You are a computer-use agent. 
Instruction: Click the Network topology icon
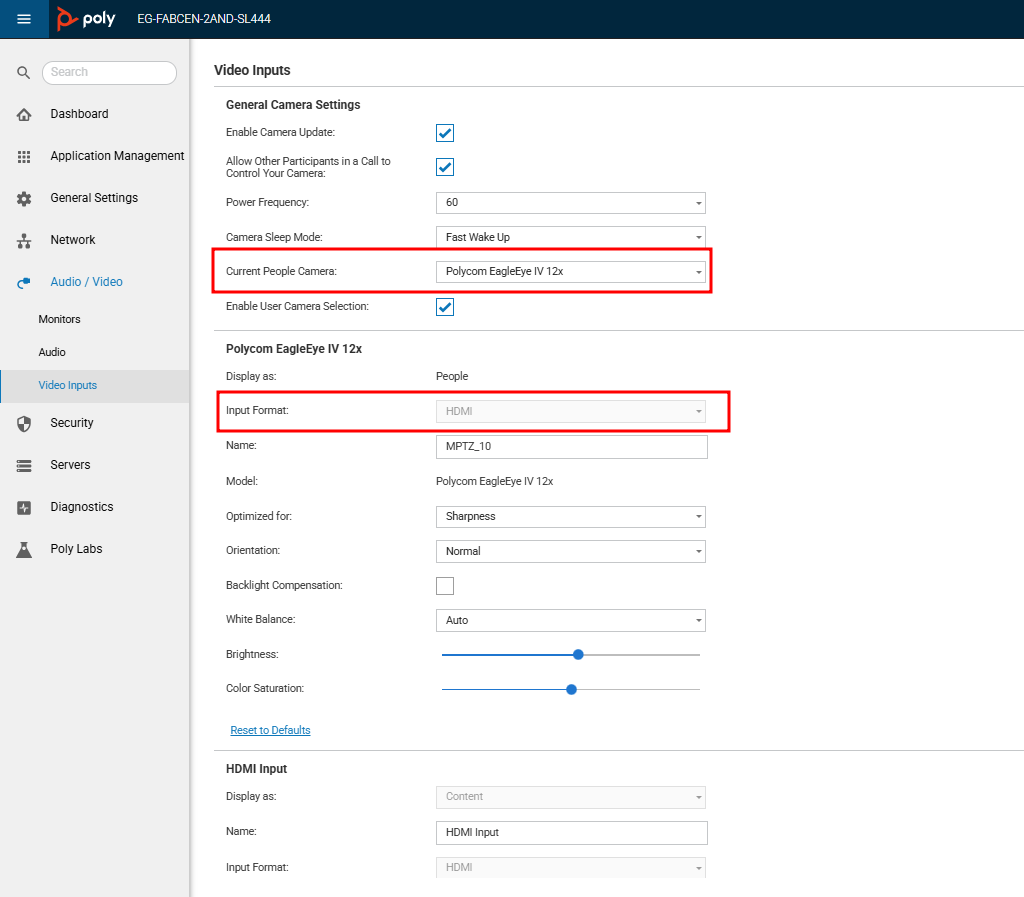click(24, 241)
